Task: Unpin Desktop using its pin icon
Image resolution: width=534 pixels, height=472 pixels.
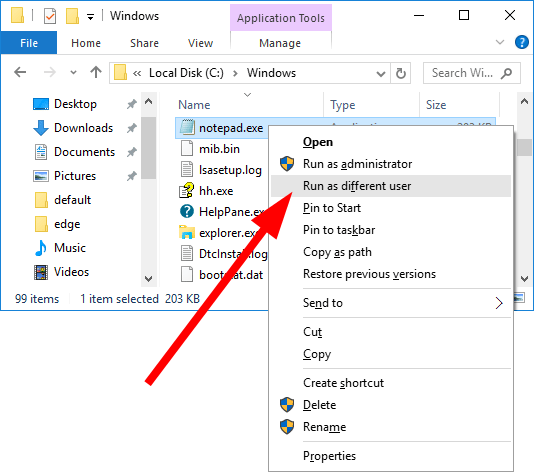Action: (x=131, y=104)
